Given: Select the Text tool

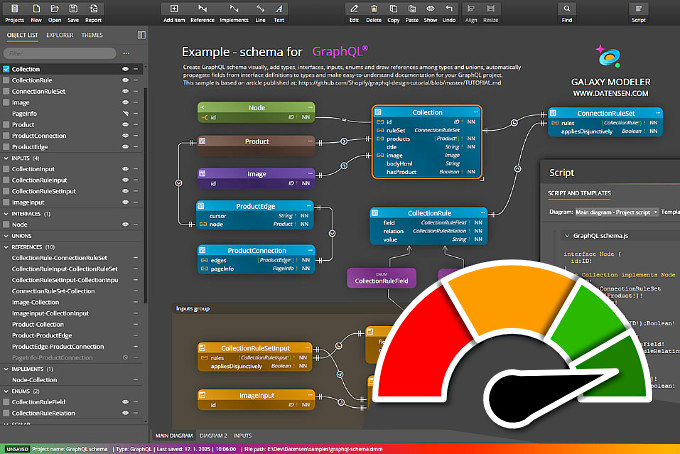Looking at the screenshot, I should [x=279, y=13].
